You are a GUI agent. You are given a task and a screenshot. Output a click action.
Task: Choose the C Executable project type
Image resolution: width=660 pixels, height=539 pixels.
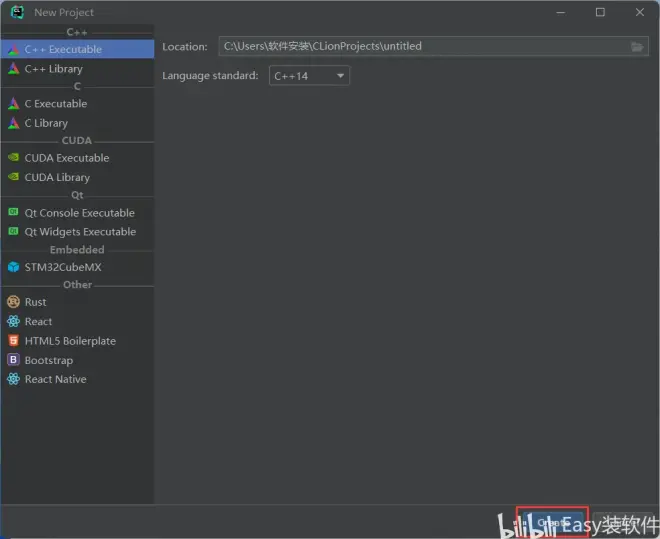coord(77,104)
